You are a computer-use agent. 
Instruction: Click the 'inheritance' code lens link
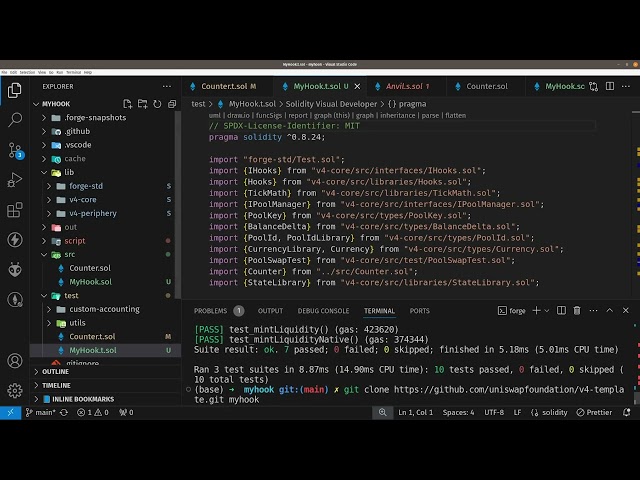pos(398,116)
